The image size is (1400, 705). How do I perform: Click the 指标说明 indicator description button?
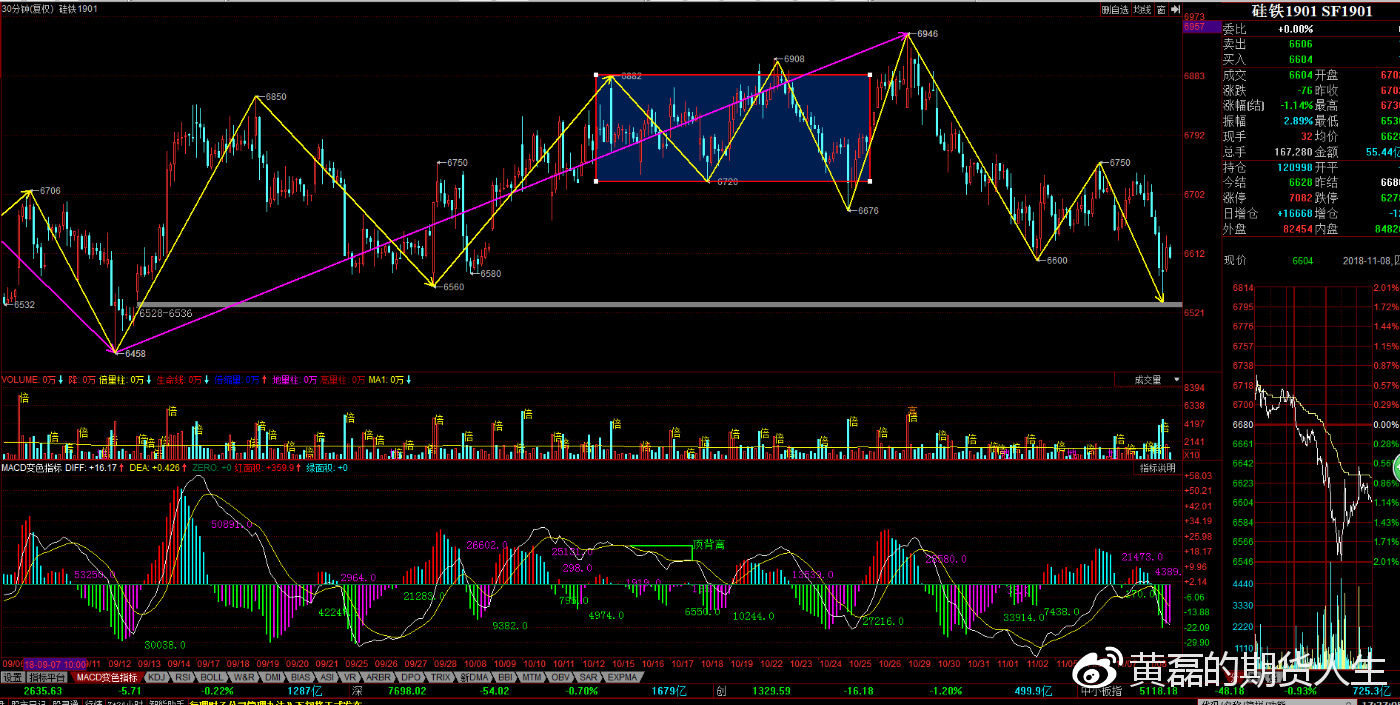tap(1159, 468)
